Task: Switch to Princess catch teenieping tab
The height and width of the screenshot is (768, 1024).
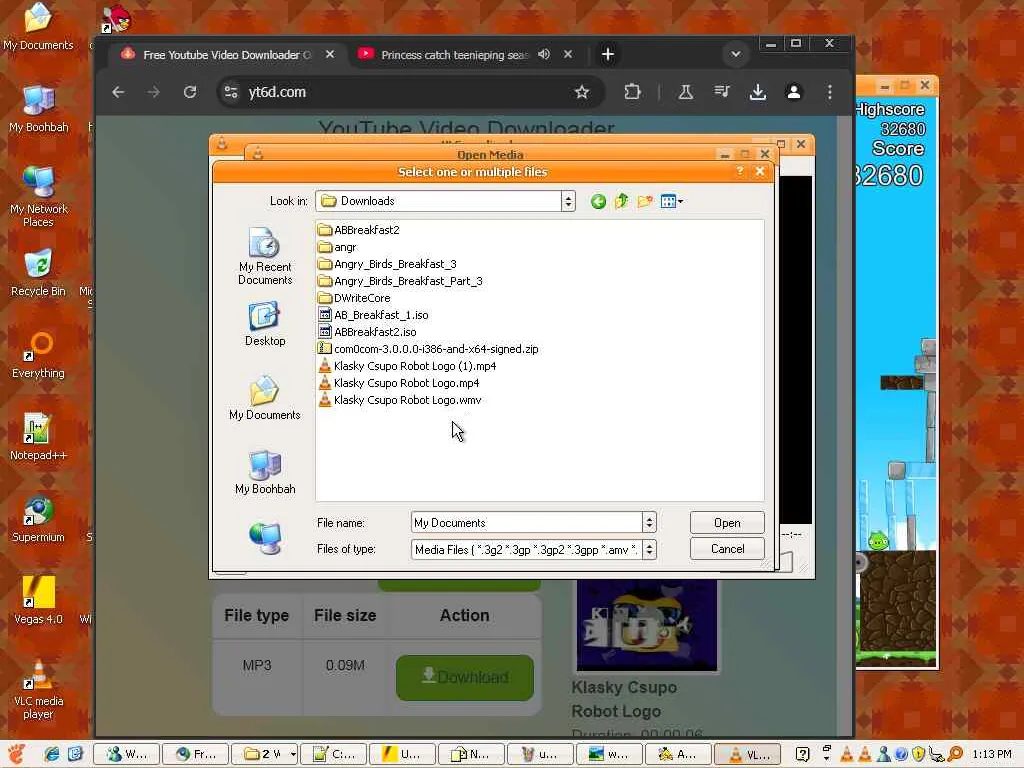Action: point(455,55)
